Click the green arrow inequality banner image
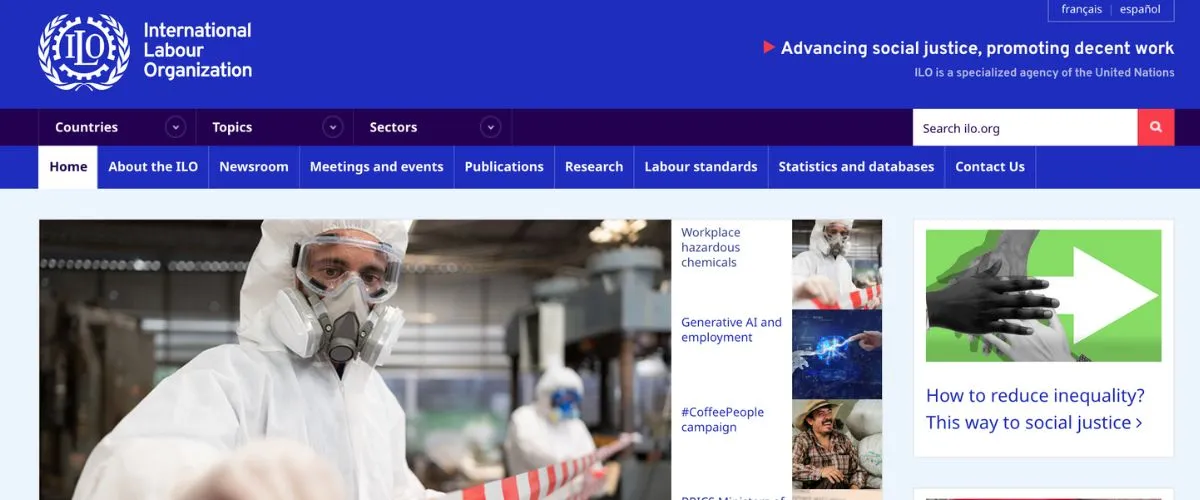The image size is (1200, 500). (x=1043, y=296)
